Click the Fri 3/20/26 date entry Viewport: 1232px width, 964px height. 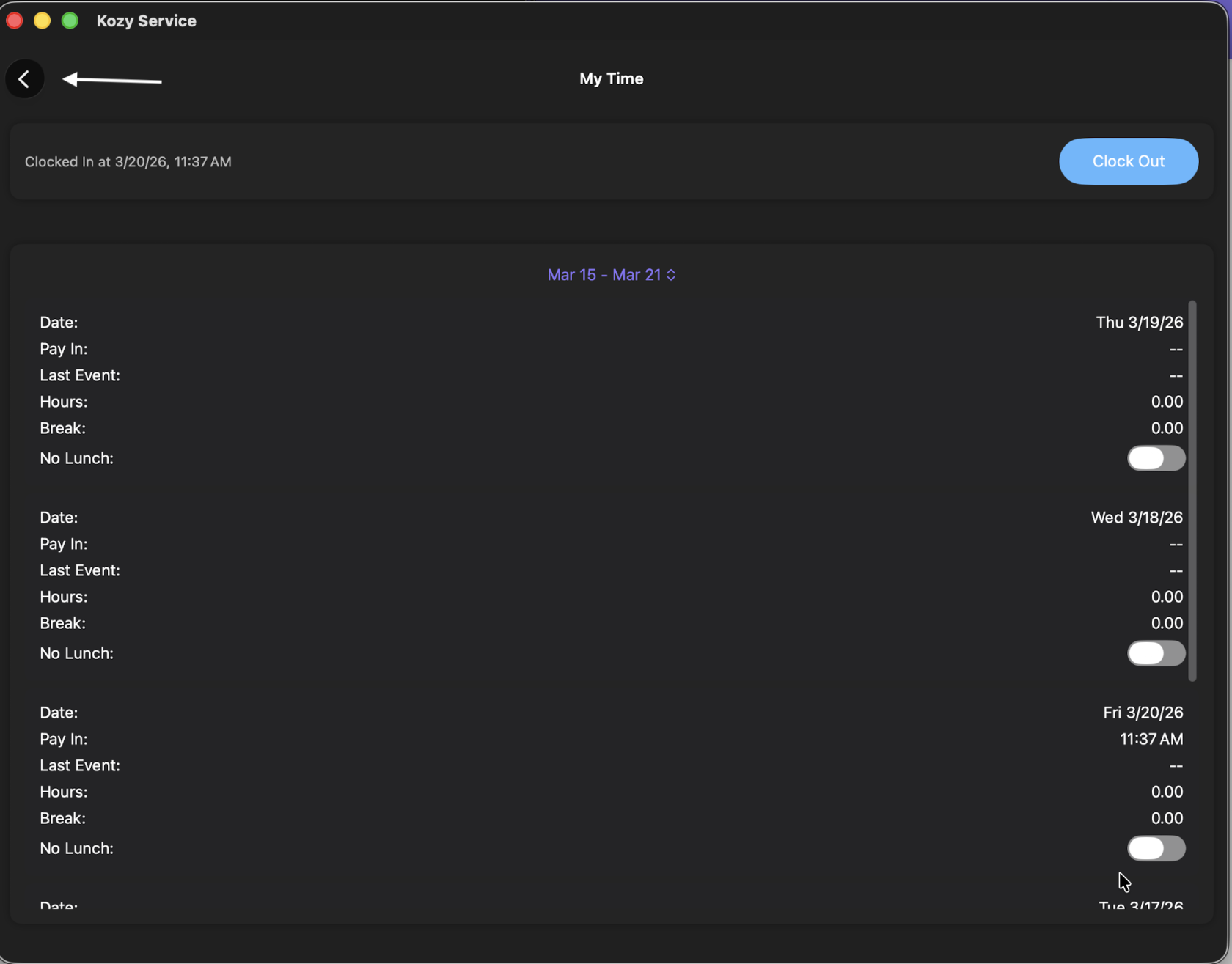click(x=1143, y=713)
